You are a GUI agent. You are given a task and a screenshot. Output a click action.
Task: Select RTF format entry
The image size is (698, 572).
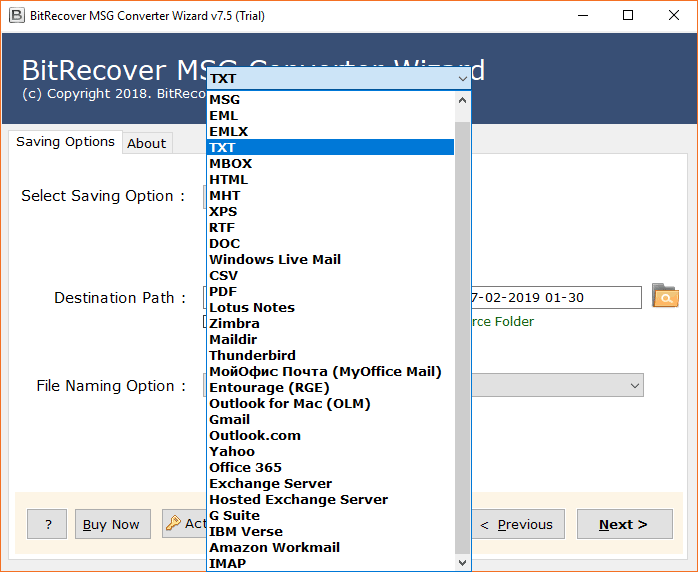(330, 228)
